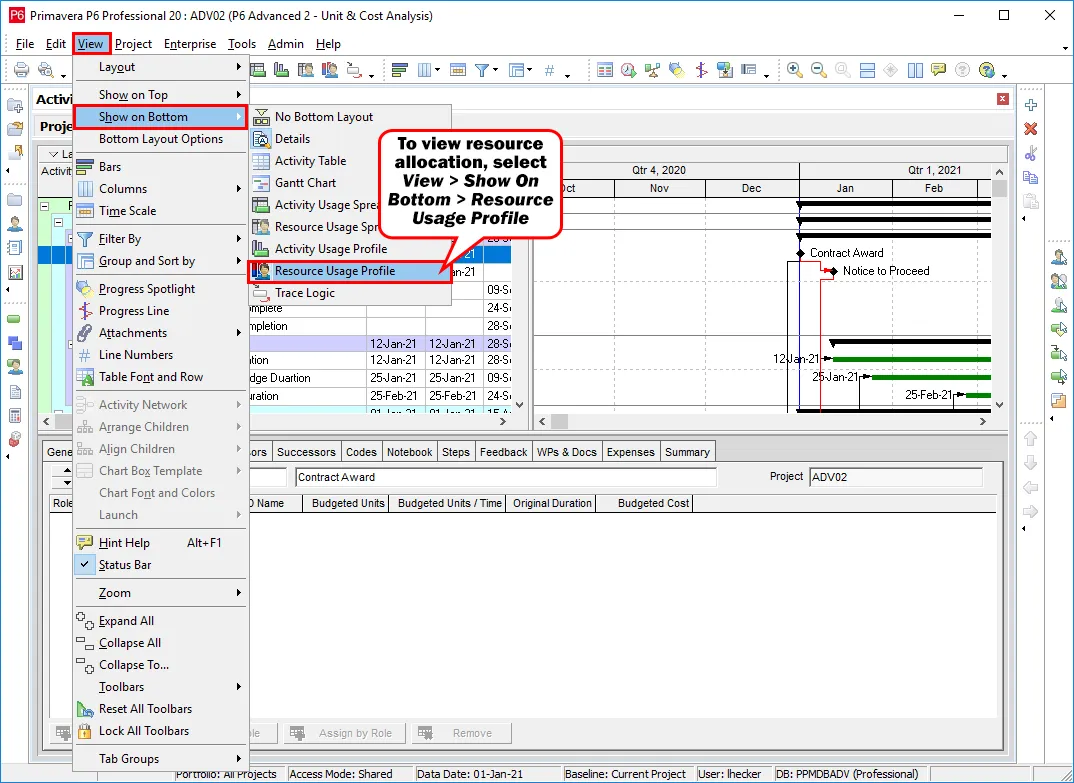The height and width of the screenshot is (783, 1074).
Task: Click the green plus Add icon
Action: coord(1031,105)
